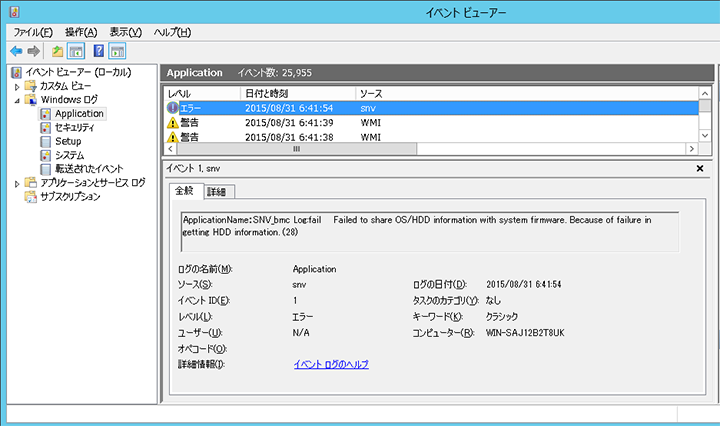Viewport: 720px width, 426px height.
Task: Click the up-one-level folder toolbar icon
Action: coord(58,51)
